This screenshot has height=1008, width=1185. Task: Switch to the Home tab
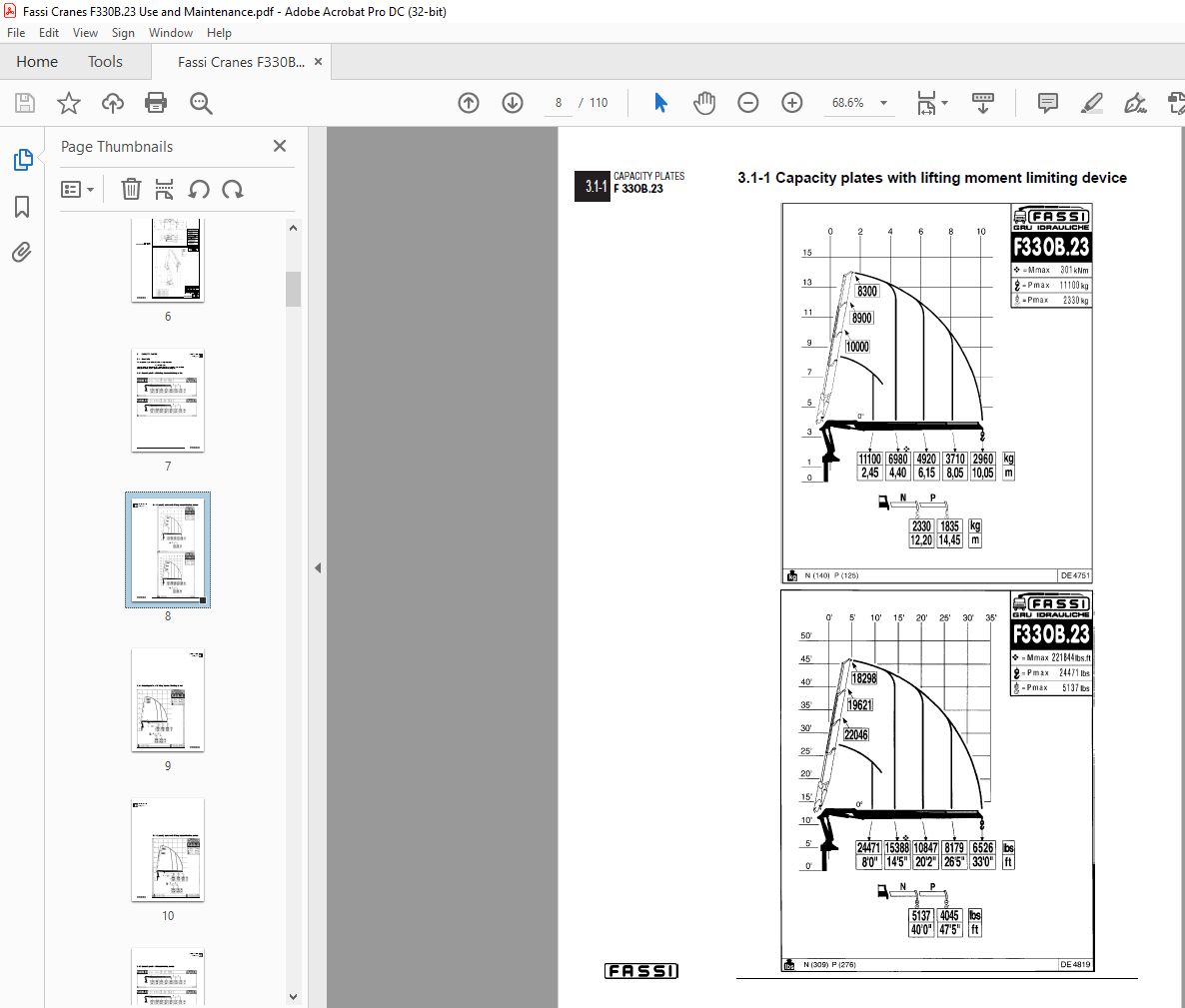[37, 61]
